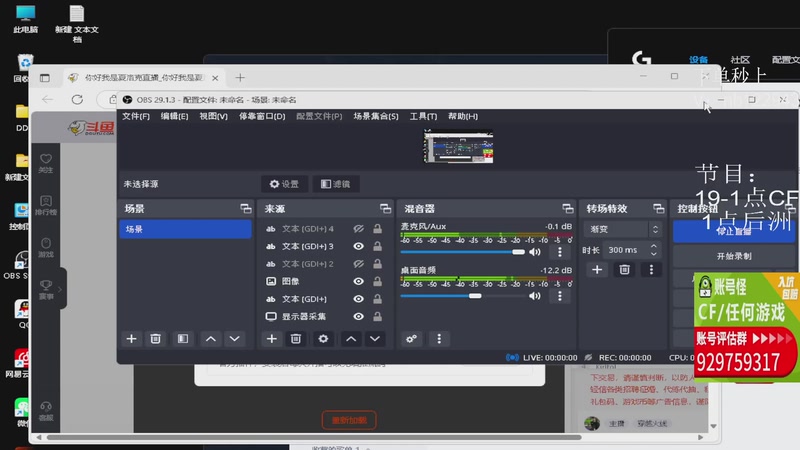Open 设备 tab in Logitech window
The height and width of the screenshot is (450, 800).
(x=698, y=60)
